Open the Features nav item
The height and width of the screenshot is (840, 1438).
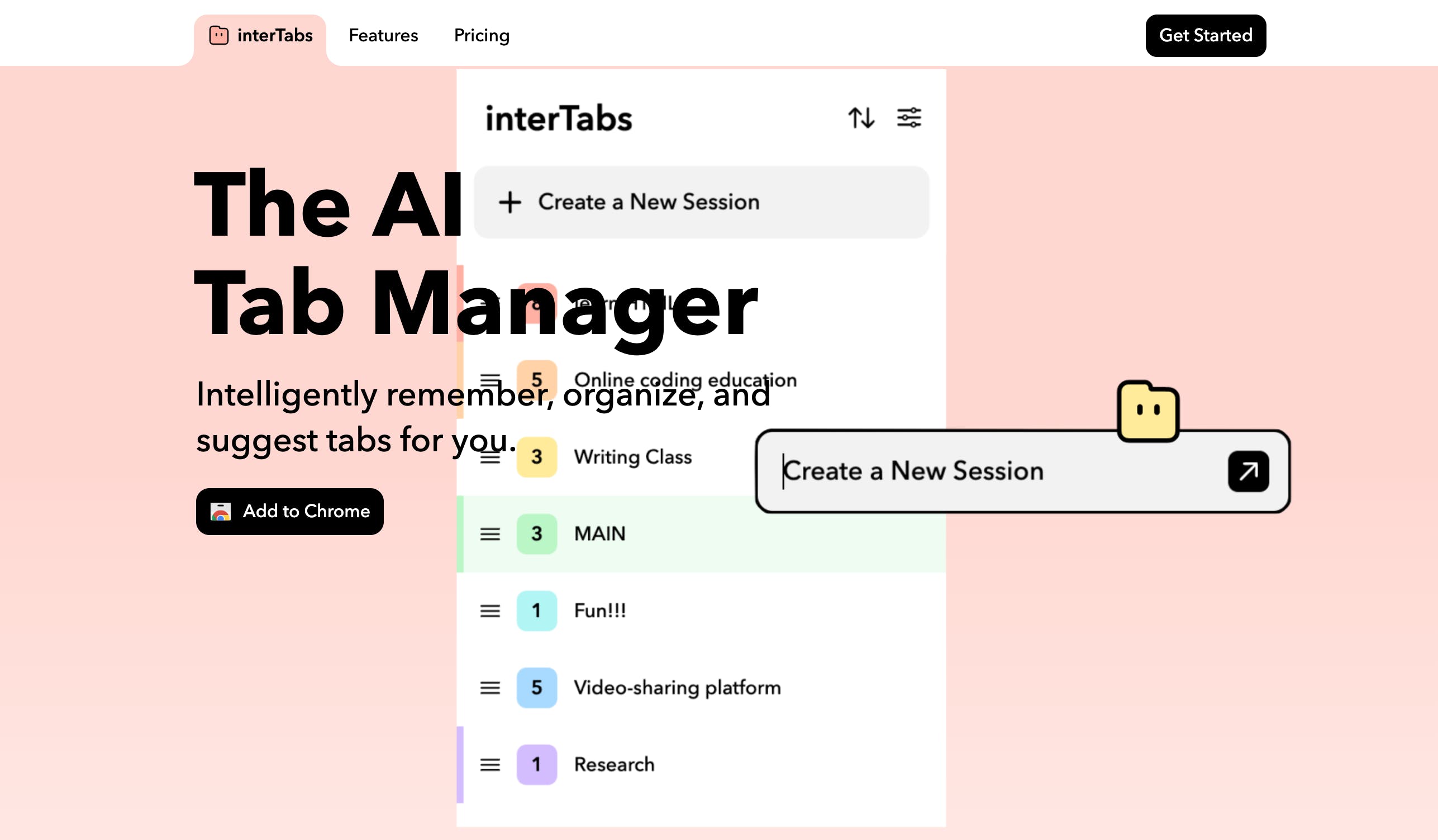tap(383, 35)
